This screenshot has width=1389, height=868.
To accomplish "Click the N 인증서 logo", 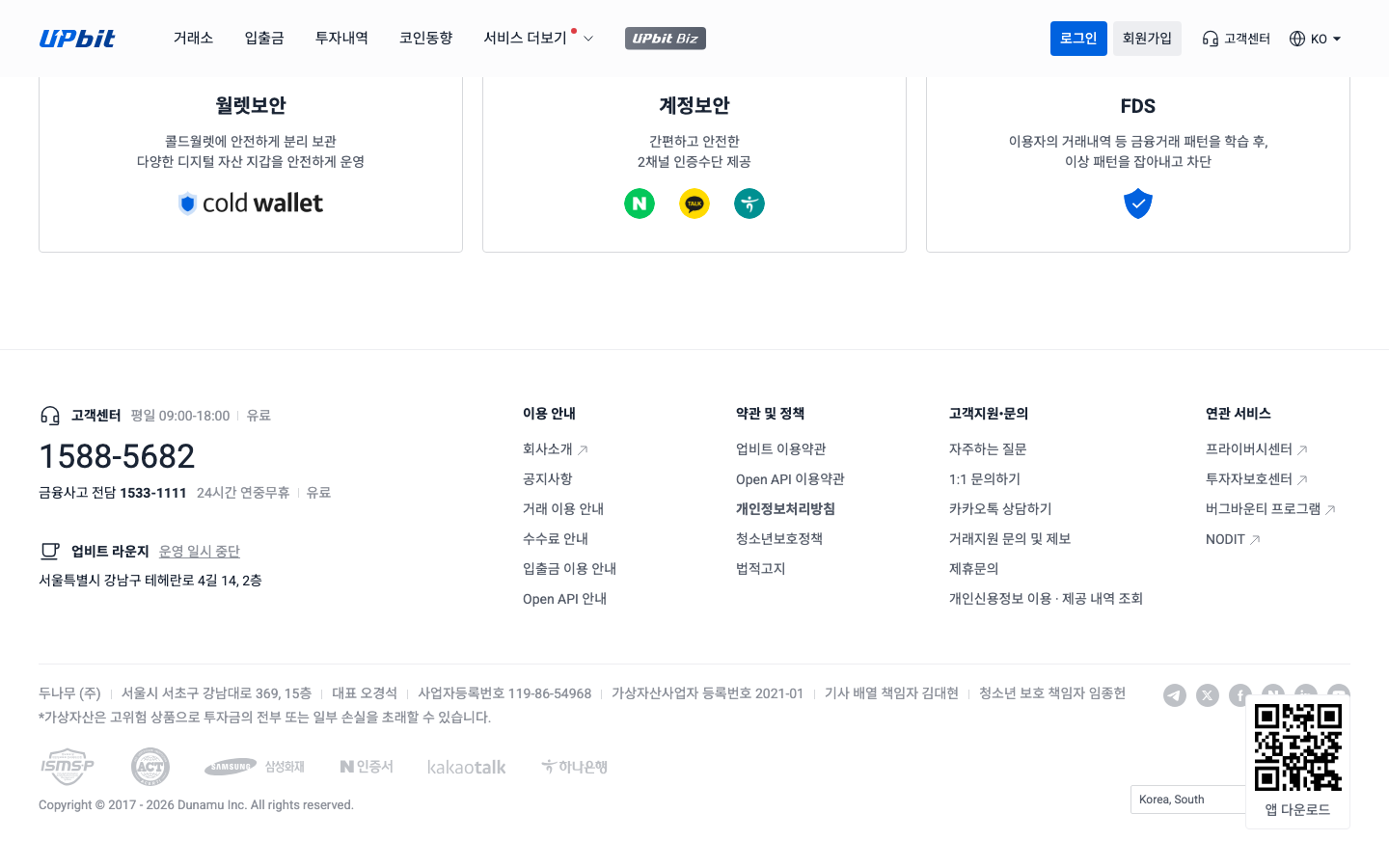I will pyautogui.click(x=367, y=767).
